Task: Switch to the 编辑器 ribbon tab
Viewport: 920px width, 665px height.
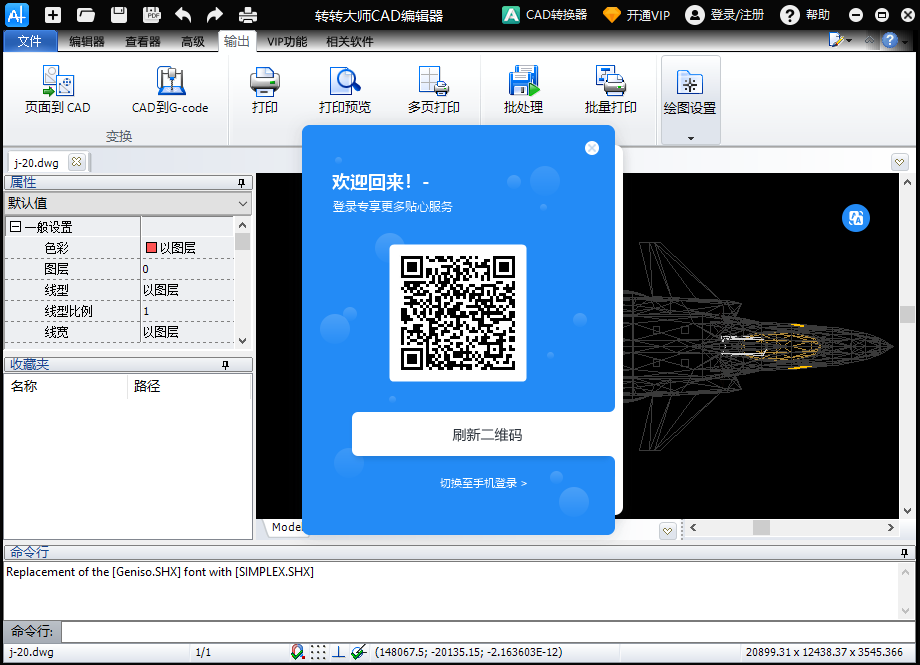Action: coord(86,41)
